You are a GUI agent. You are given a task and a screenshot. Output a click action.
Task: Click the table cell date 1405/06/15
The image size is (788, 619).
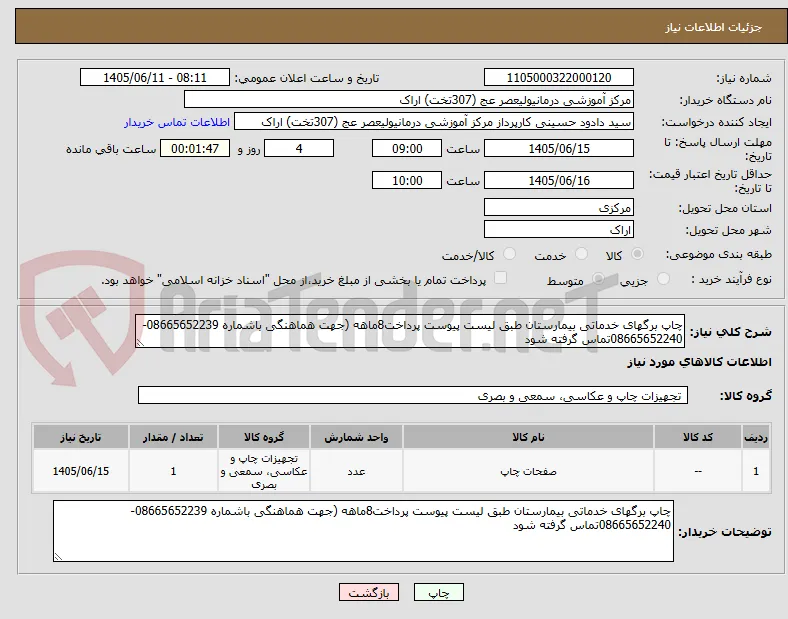[x=81, y=471]
